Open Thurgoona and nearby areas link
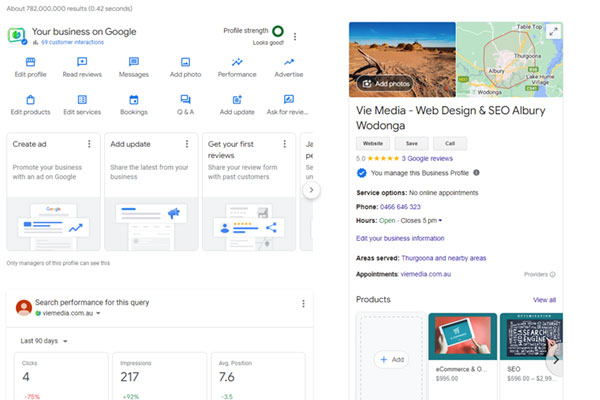Screen dimensions: 600x400 pyautogui.click(x=443, y=258)
